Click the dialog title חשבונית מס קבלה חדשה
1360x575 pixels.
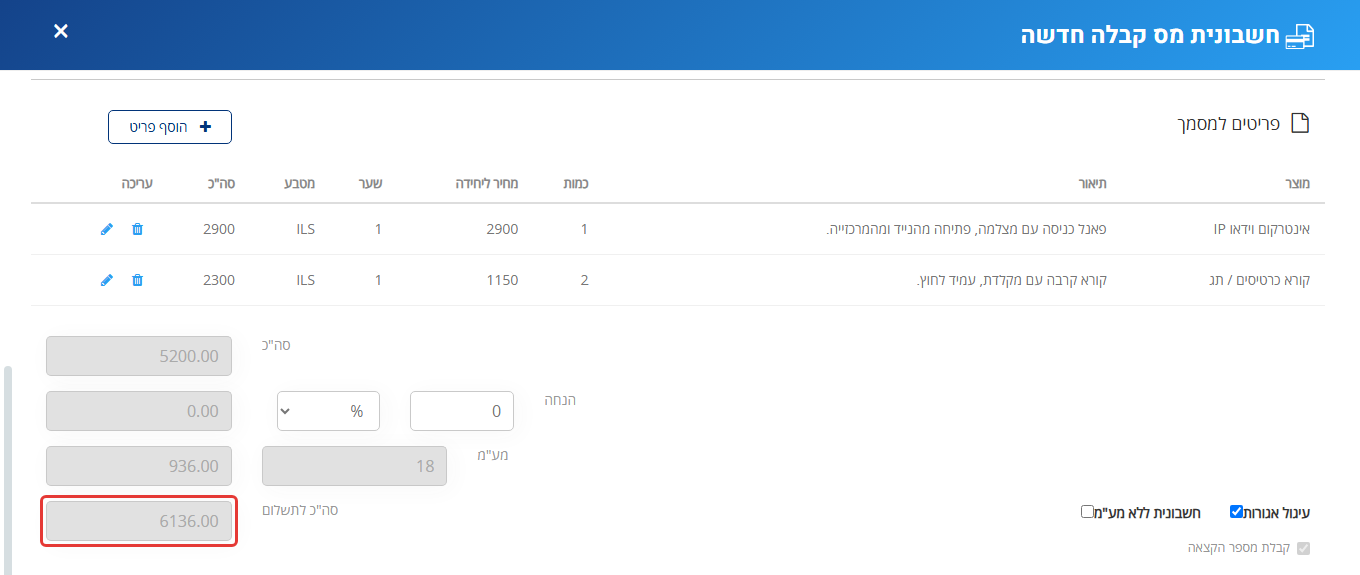[x=1149, y=36]
